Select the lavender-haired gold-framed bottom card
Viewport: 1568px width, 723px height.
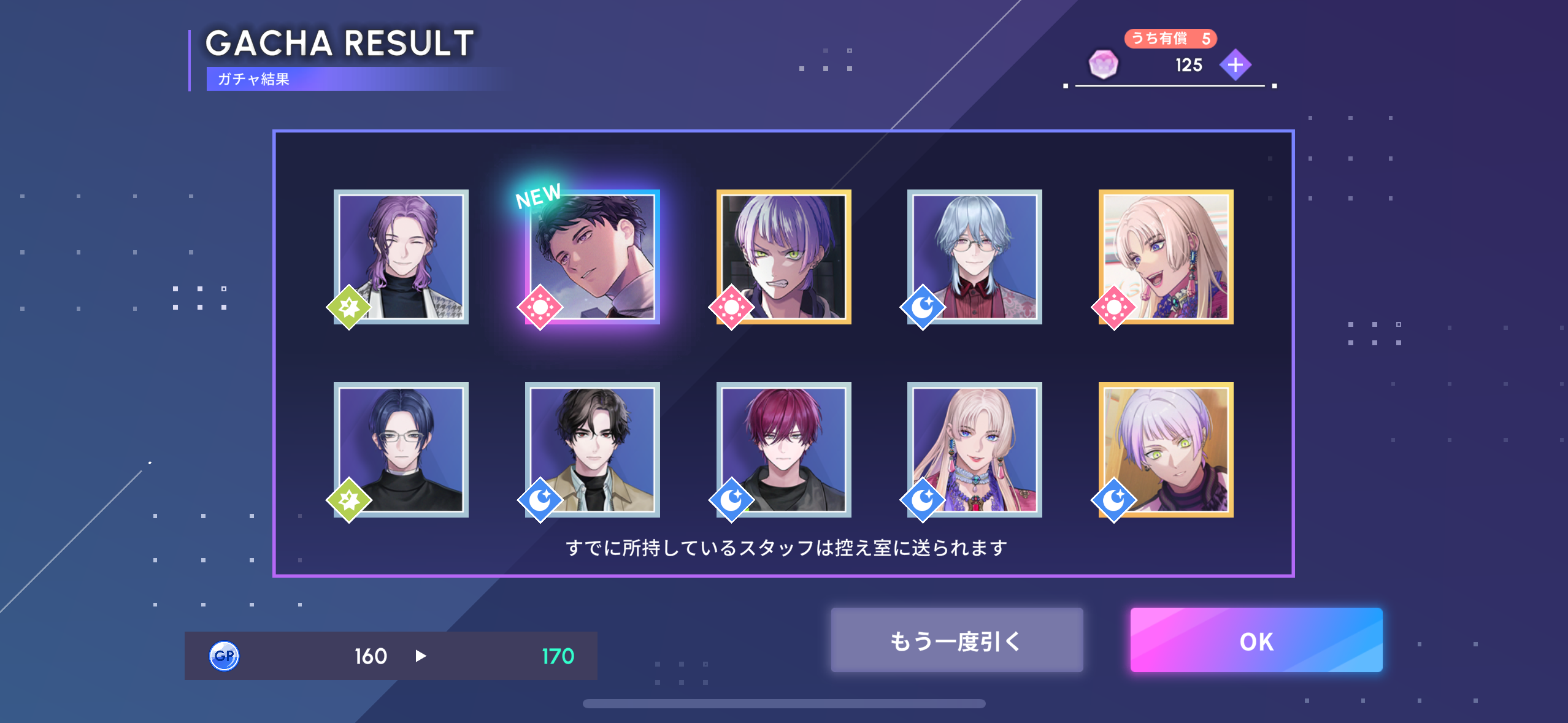[1166, 449]
